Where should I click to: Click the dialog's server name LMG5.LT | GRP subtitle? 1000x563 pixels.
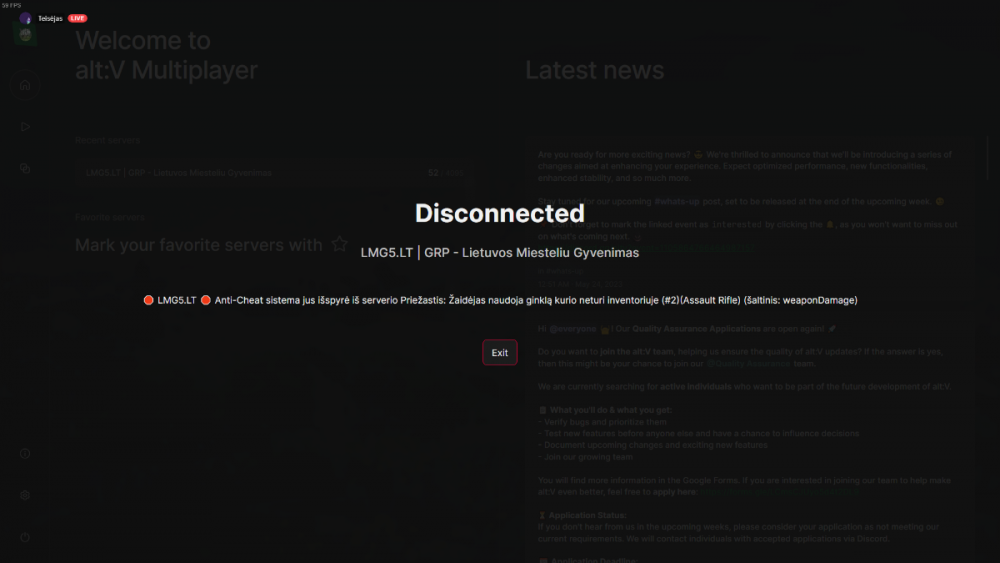click(499, 252)
